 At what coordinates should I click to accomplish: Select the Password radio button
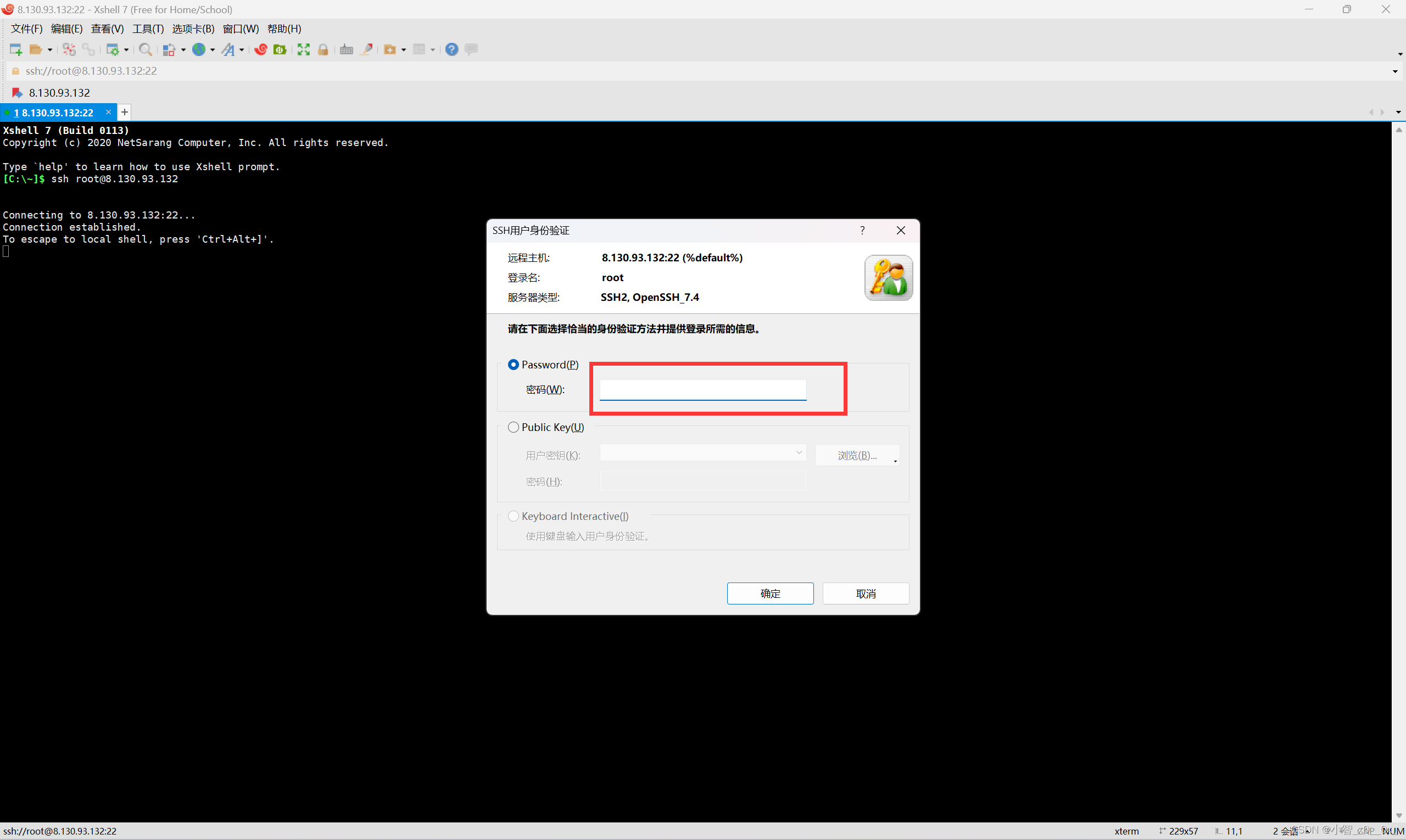(x=513, y=365)
